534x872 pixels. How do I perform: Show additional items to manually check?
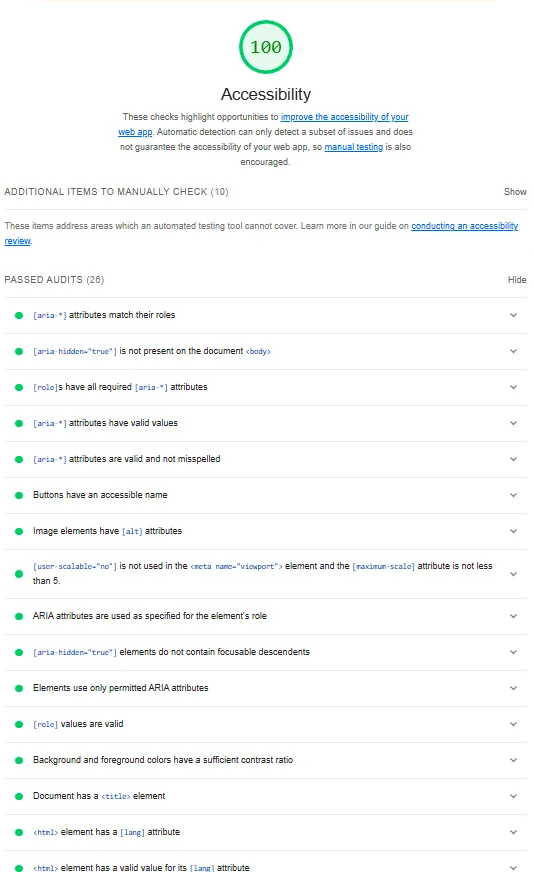pos(515,191)
